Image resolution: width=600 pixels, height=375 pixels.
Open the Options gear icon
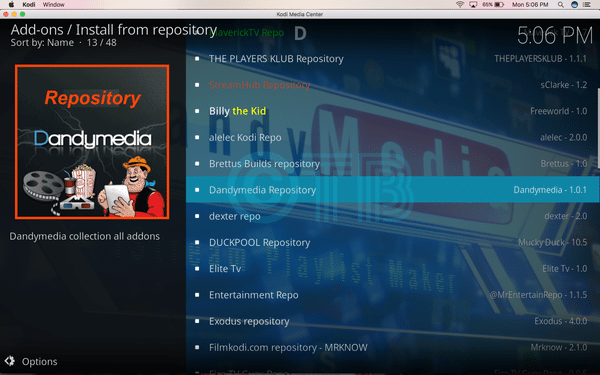(10, 361)
